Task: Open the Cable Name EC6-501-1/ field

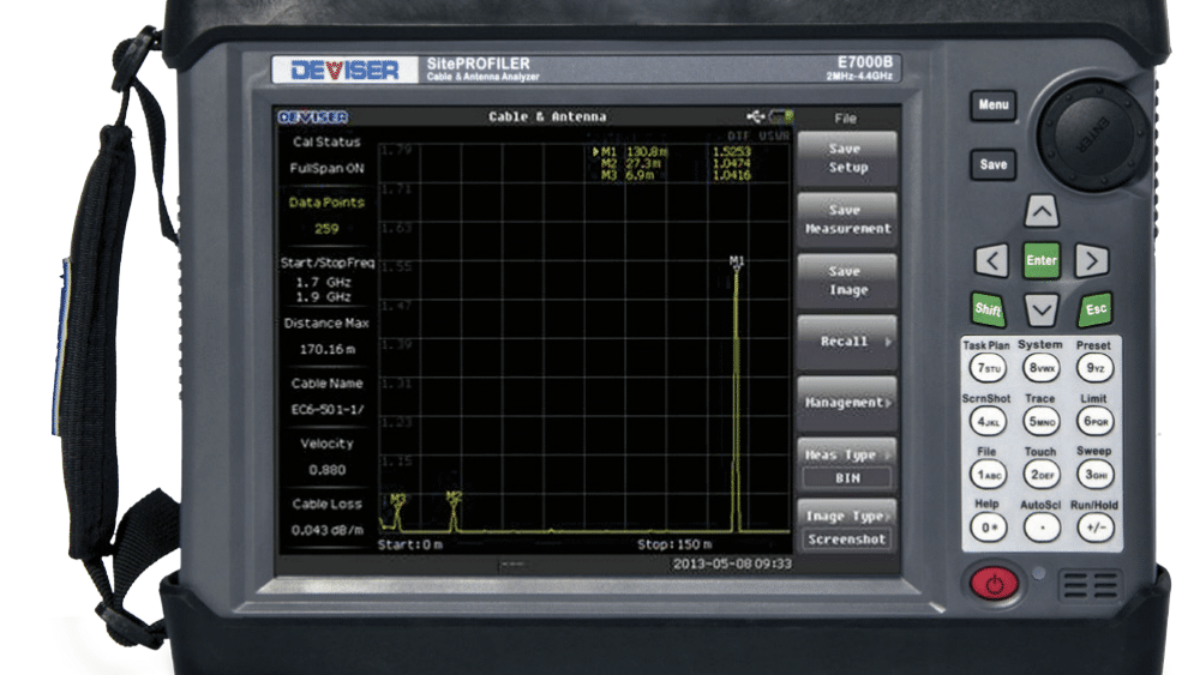Action: coord(327,397)
